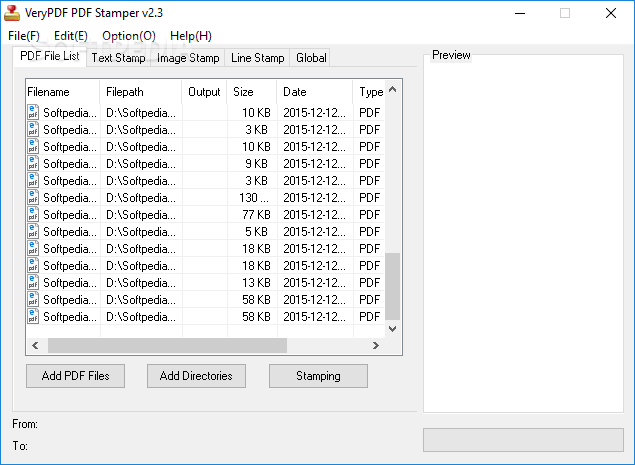Screen dimensions: 635x465
Task: Switch to the PDF File List tab
Action: point(49,56)
